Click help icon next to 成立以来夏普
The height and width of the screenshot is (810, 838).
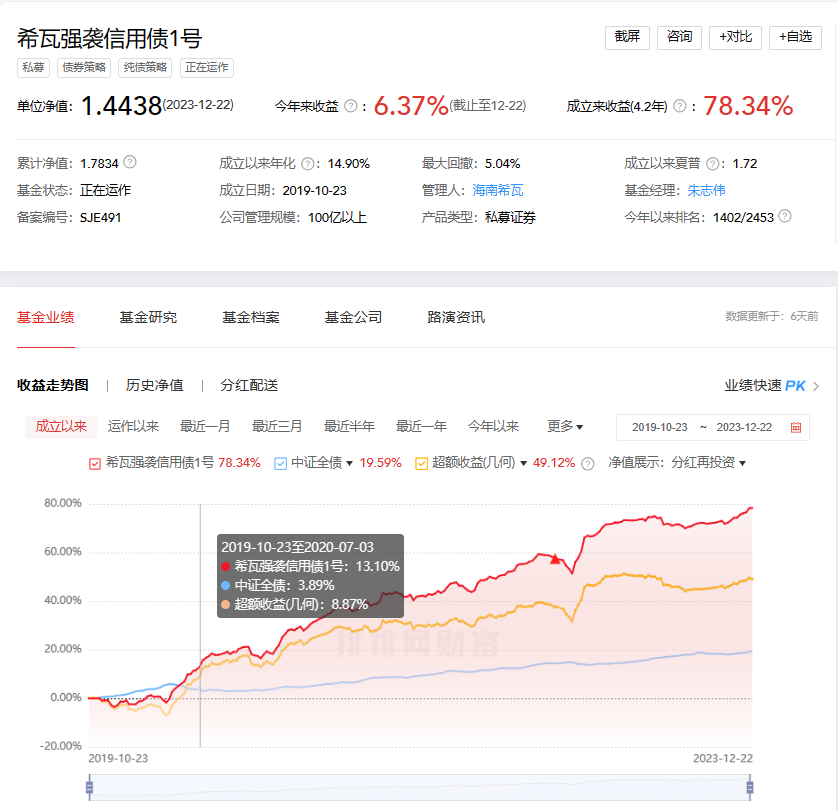click(712, 163)
